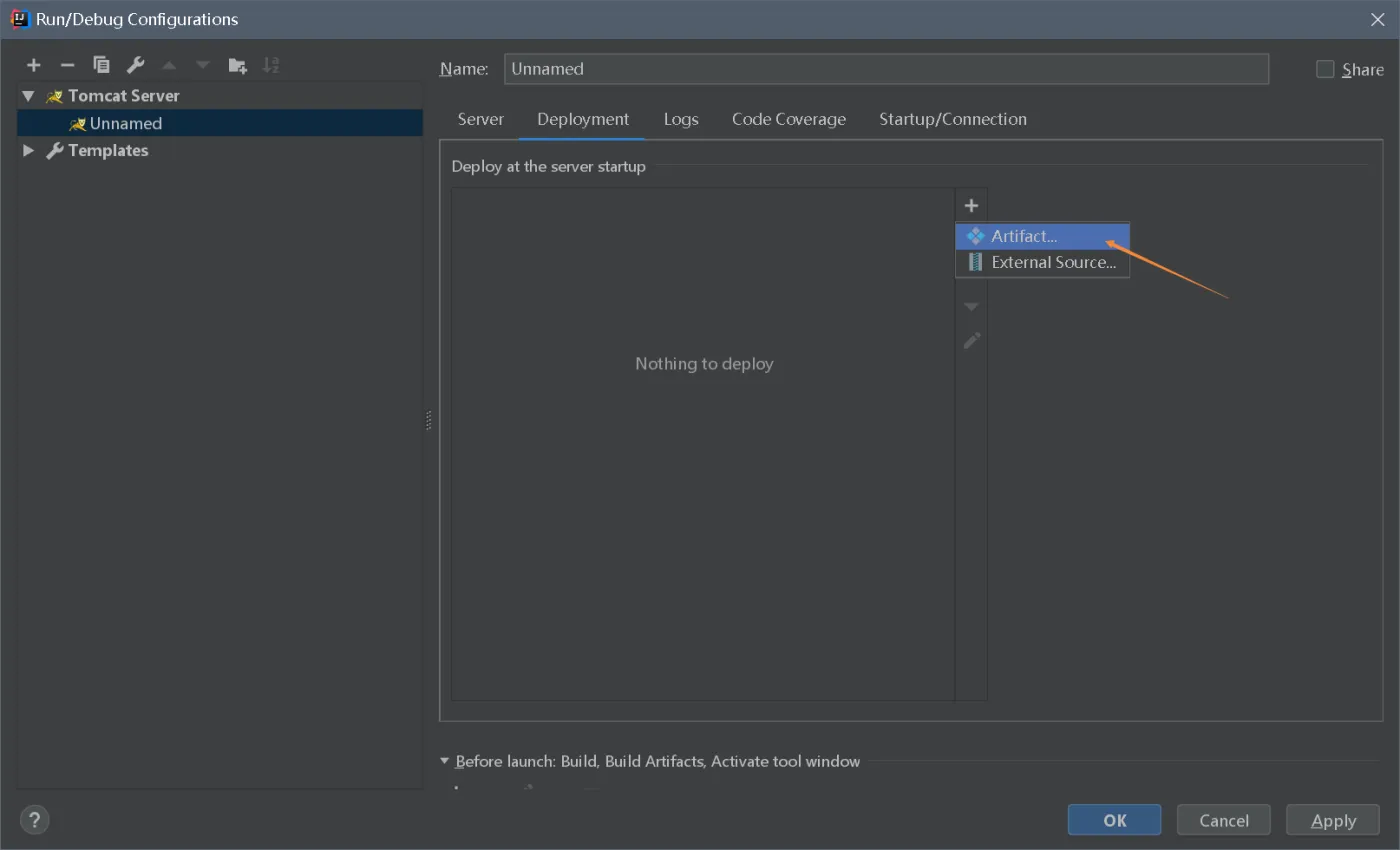1400x850 pixels.
Task: Remove selected configuration with minus icon
Action: 67,65
